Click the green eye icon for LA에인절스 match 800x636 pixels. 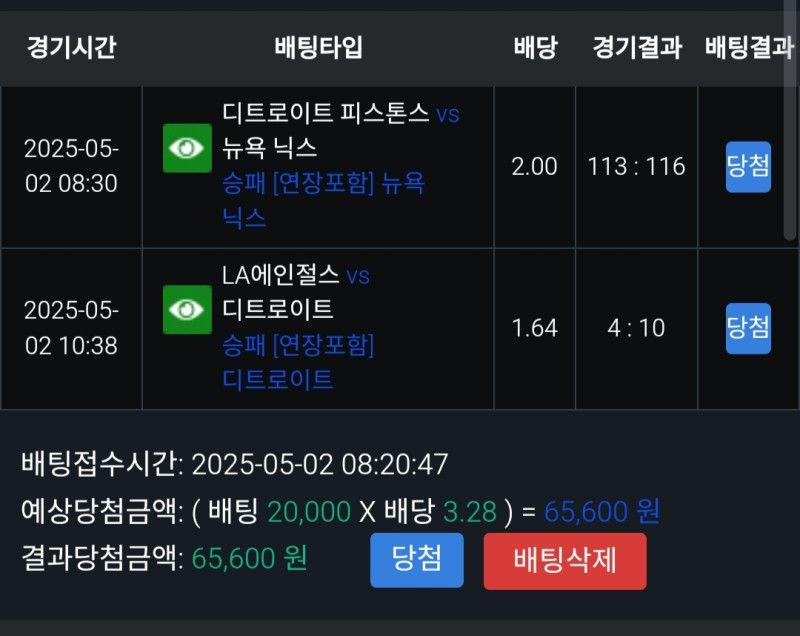click(x=187, y=310)
